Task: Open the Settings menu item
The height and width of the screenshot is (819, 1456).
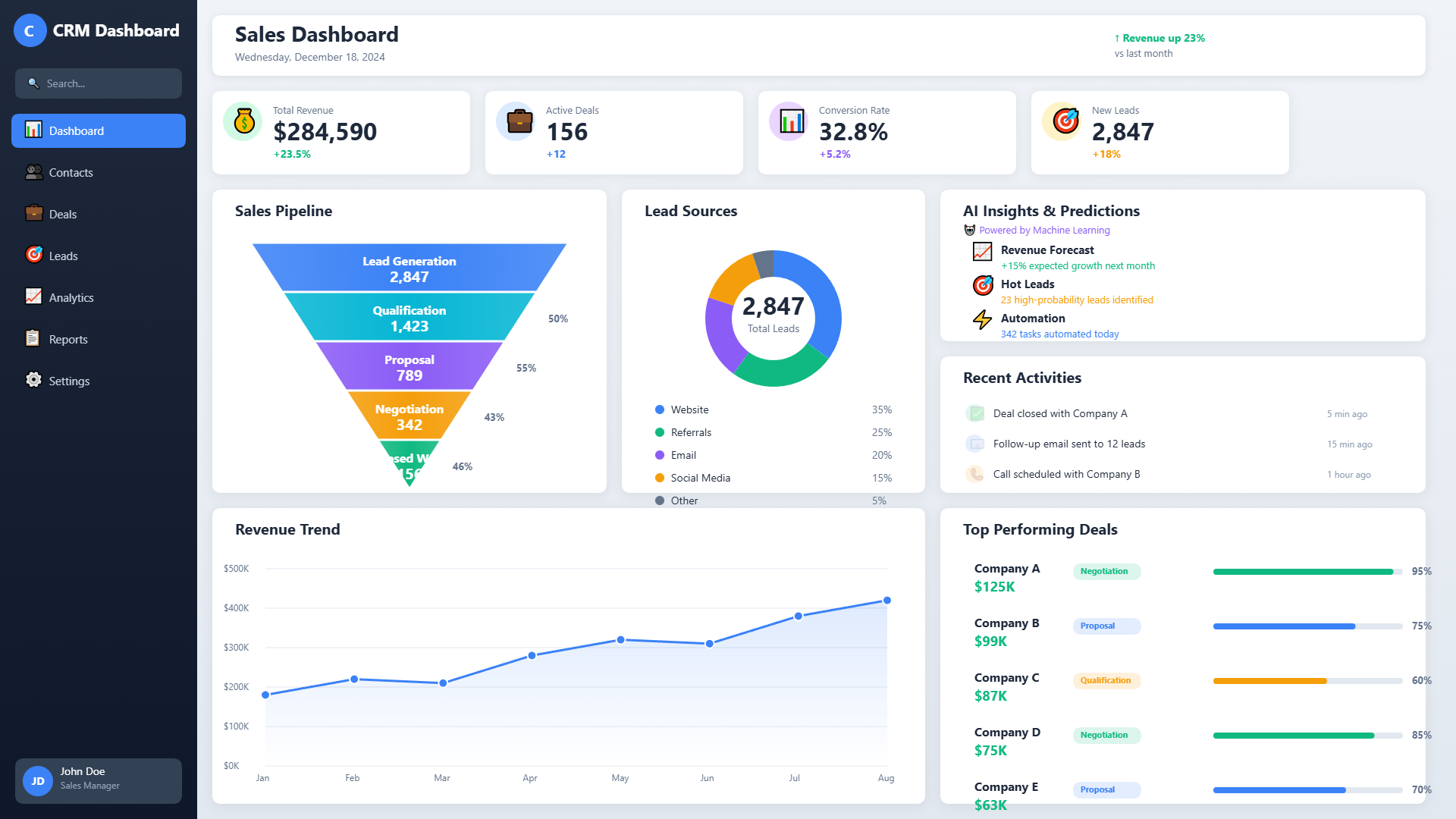Action: click(99, 381)
